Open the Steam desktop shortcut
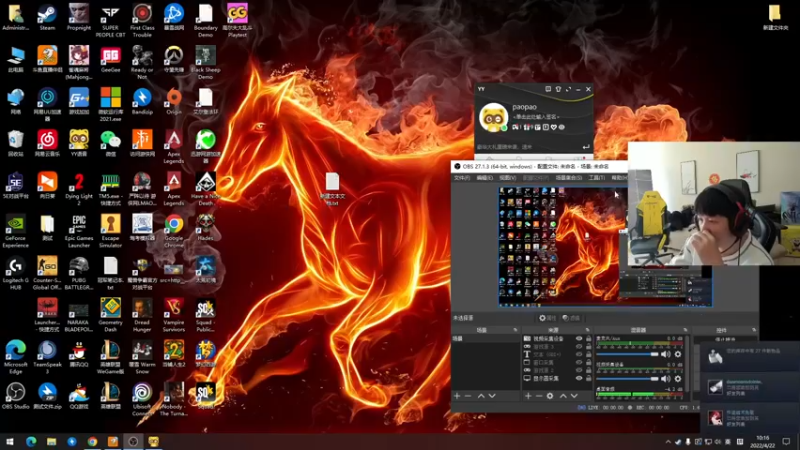 (x=47, y=17)
